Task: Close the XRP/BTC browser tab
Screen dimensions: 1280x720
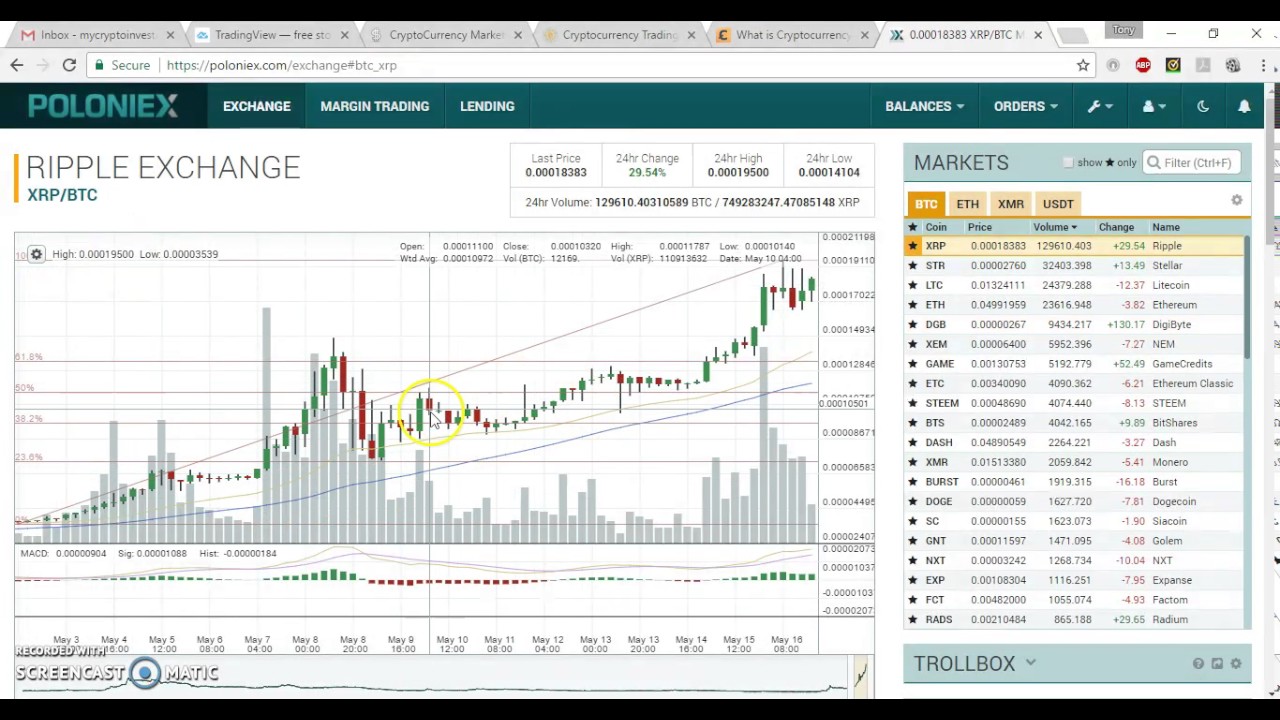Action: 1038,35
